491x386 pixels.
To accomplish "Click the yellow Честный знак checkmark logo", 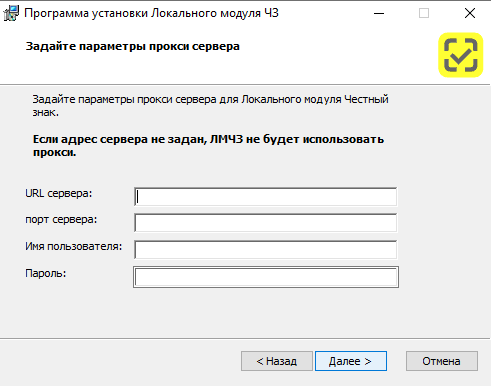I will 461,55.
